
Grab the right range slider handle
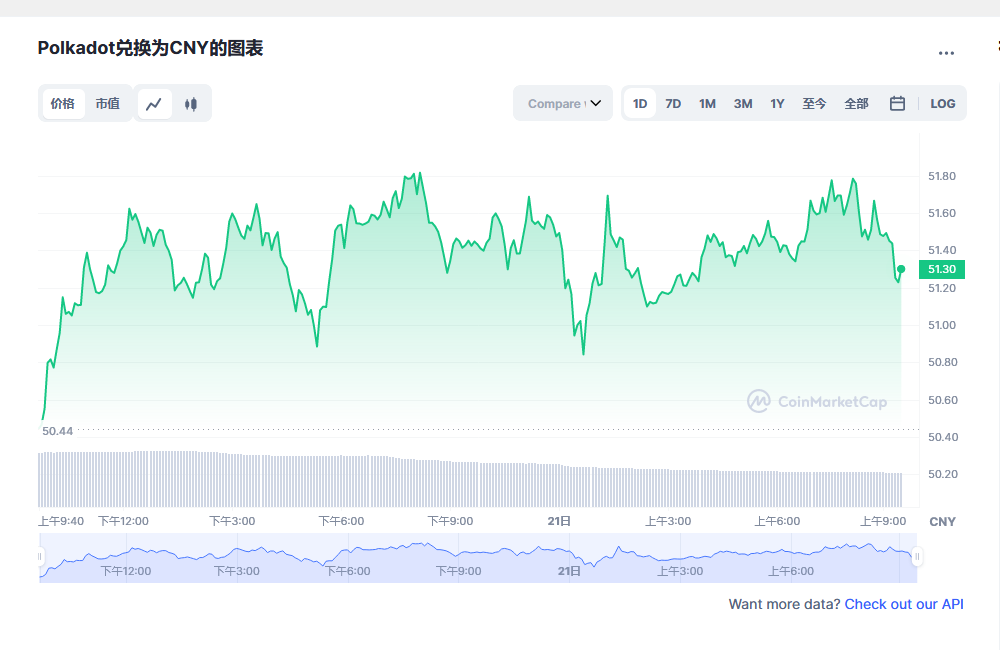click(917, 556)
